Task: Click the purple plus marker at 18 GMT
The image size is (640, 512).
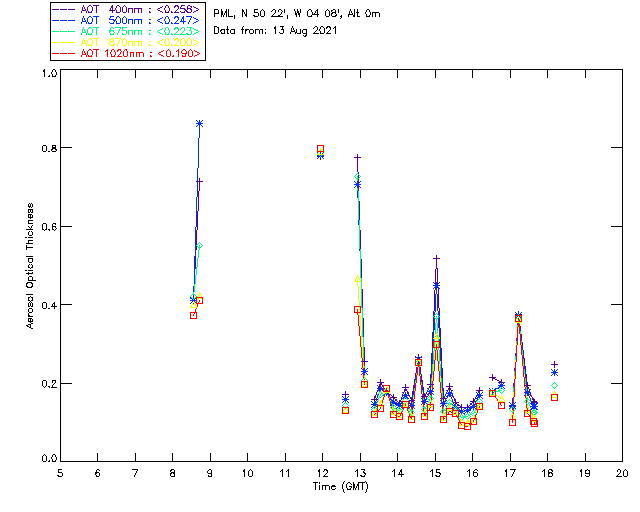Action: tap(554, 365)
